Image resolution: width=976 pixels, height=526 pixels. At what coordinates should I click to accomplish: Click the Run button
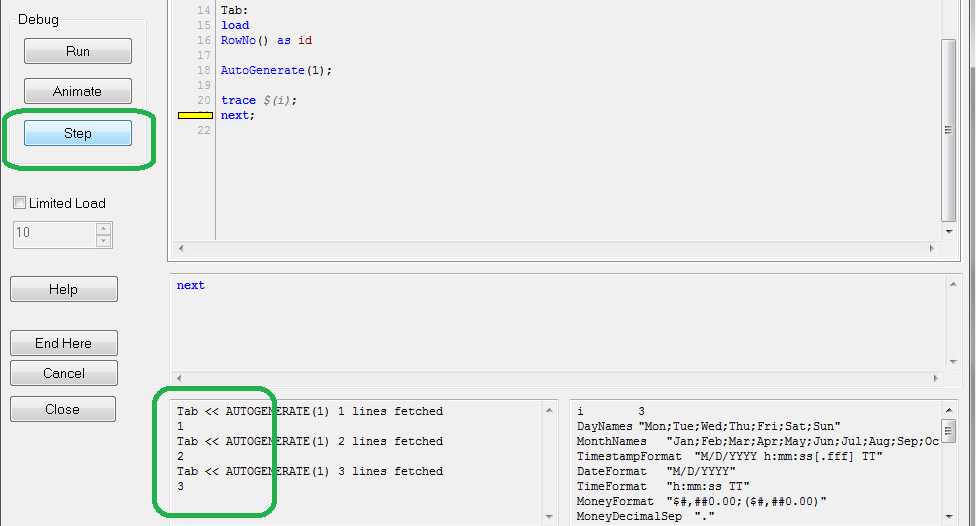point(78,51)
